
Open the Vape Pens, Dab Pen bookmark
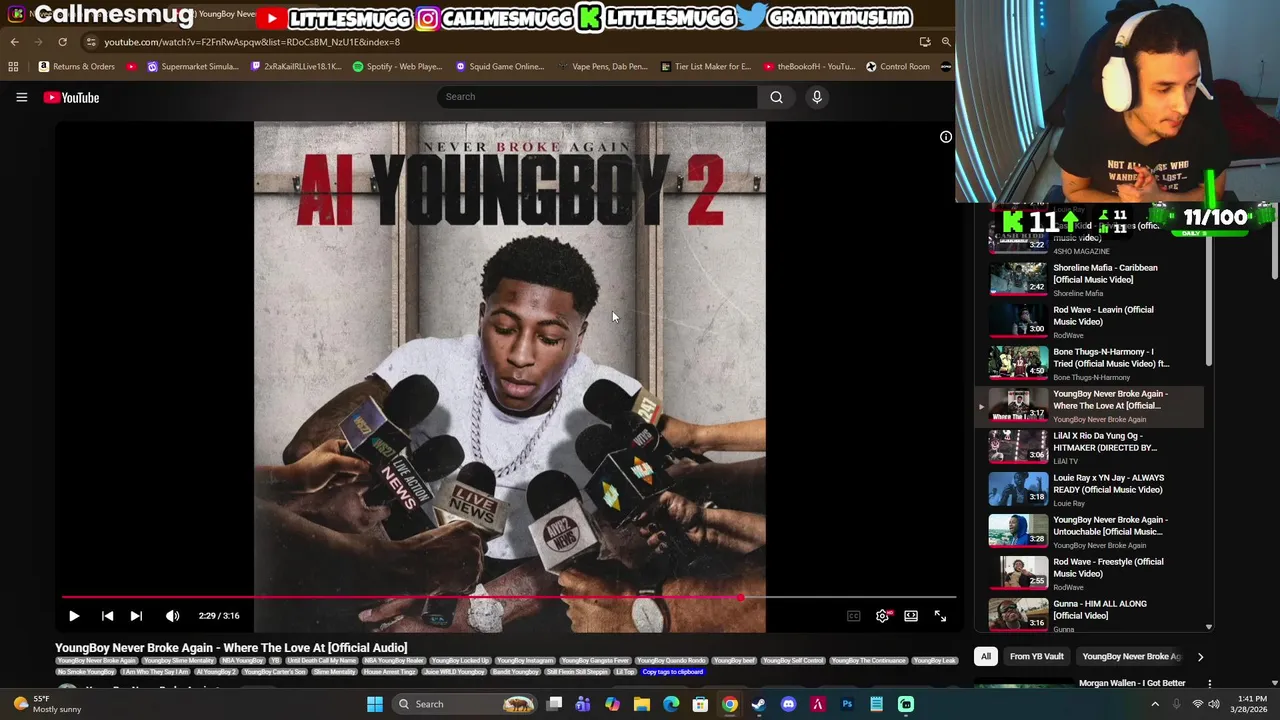pyautogui.click(x=603, y=67)
